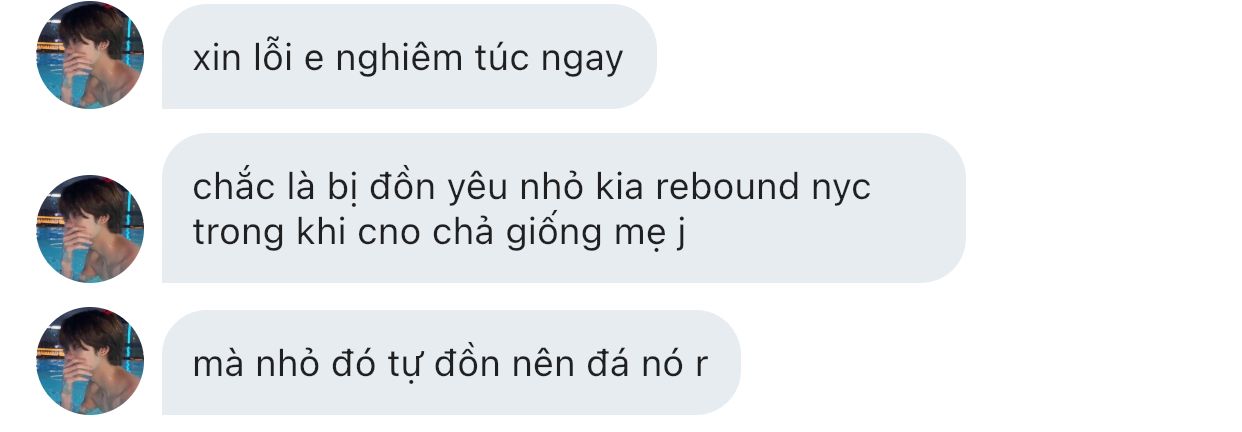1242x432 pixels.
Task: Select profile picture beside 'mà nhỏ đó tự đồn' message
Action: pyautogui.click(x=90, y=361)
